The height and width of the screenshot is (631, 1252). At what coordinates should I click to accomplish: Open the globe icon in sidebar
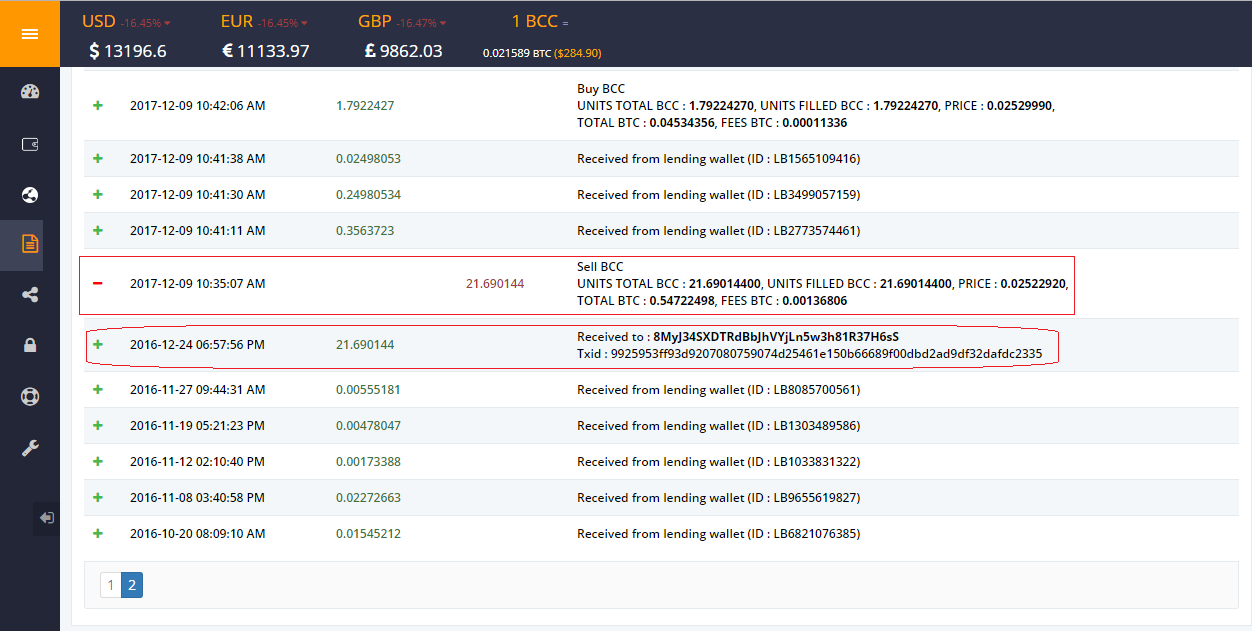(x=30, y=194)
